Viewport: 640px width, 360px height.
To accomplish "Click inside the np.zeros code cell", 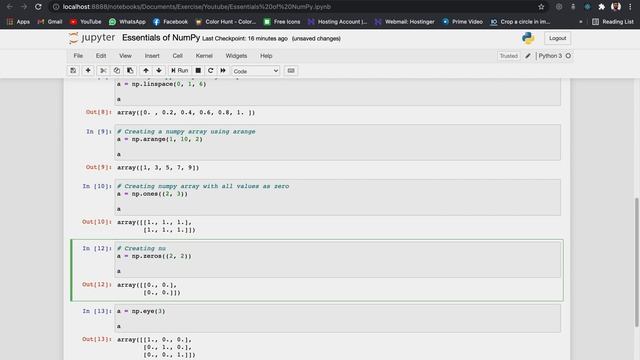I will (338, 260).
